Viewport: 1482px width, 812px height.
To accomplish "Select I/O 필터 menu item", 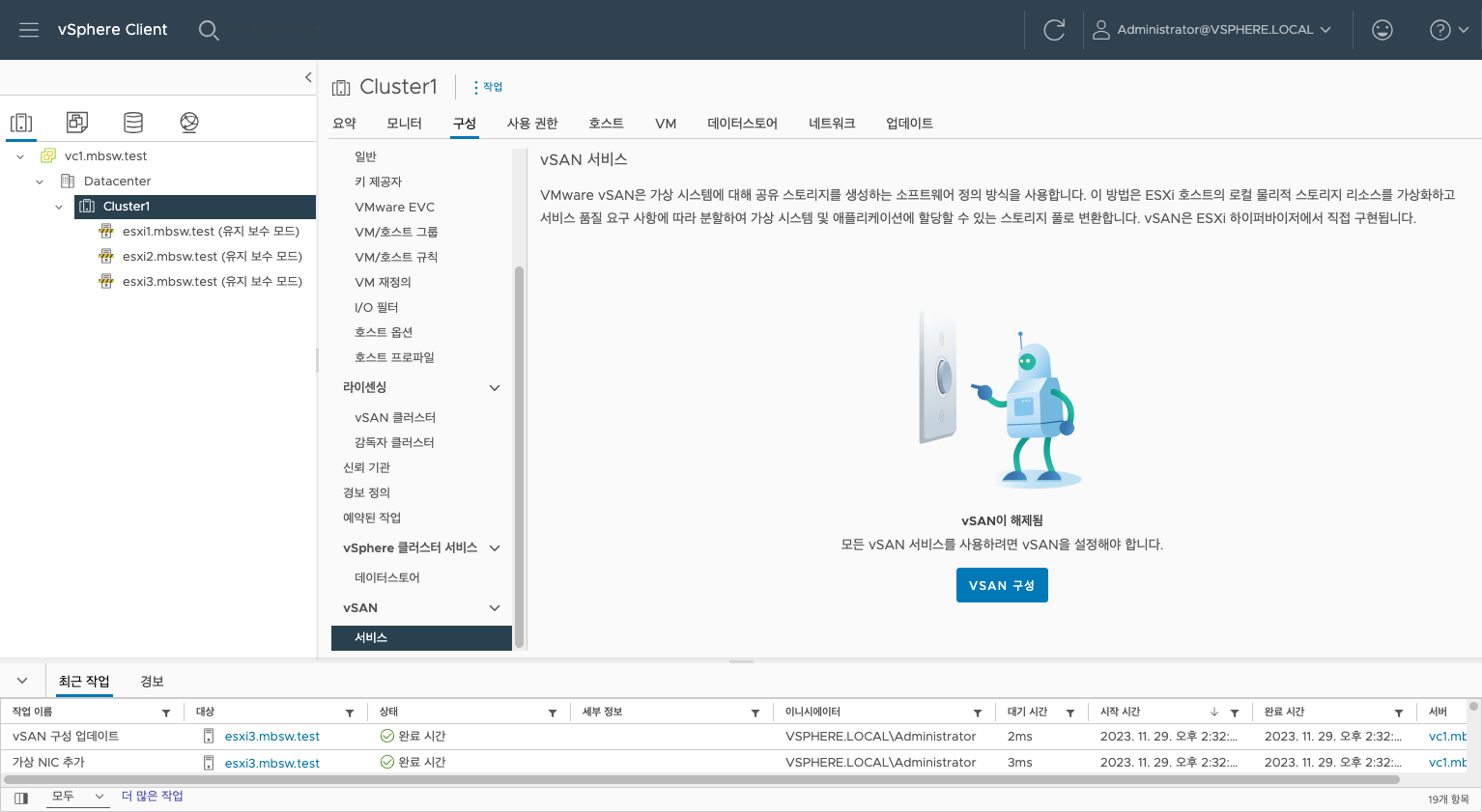I will click(x=376, y=307).
